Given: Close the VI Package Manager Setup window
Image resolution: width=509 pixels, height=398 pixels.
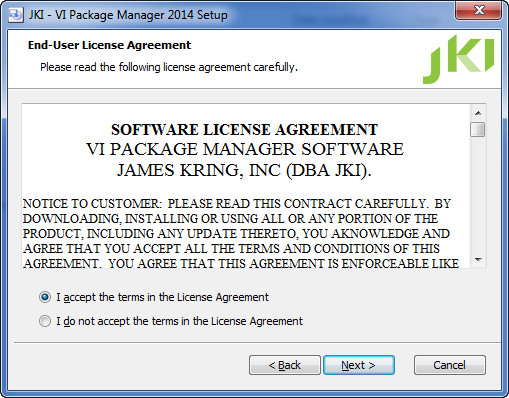Looking at the screenshot, I should (x=478, y=10).
